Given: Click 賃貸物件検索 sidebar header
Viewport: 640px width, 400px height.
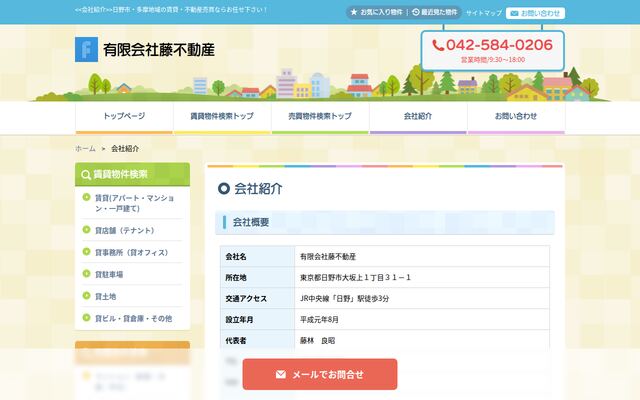Looking at the screenshot, I should click(132, 175).
